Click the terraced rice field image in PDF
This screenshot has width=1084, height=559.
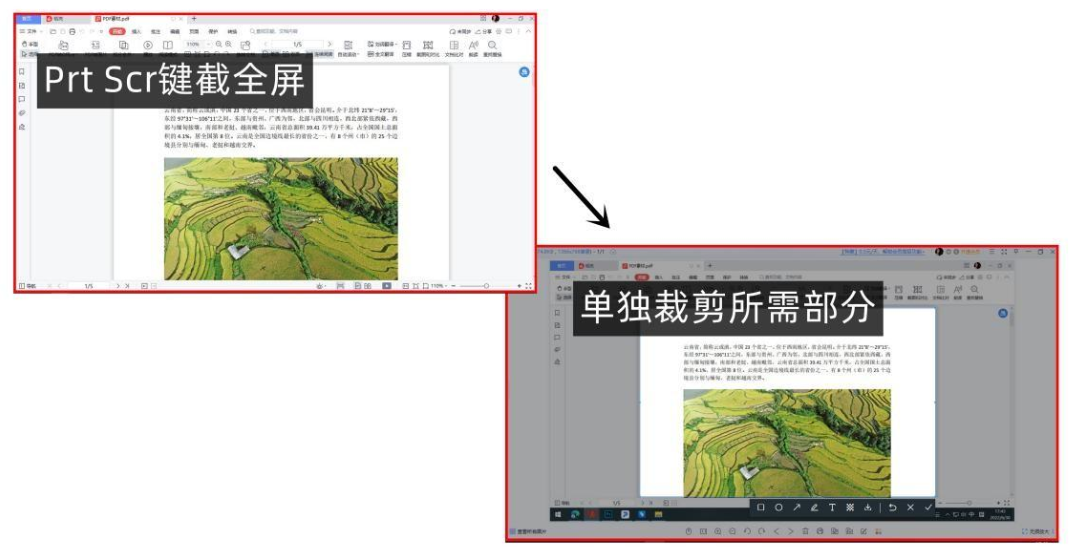(x=280, y=218)
